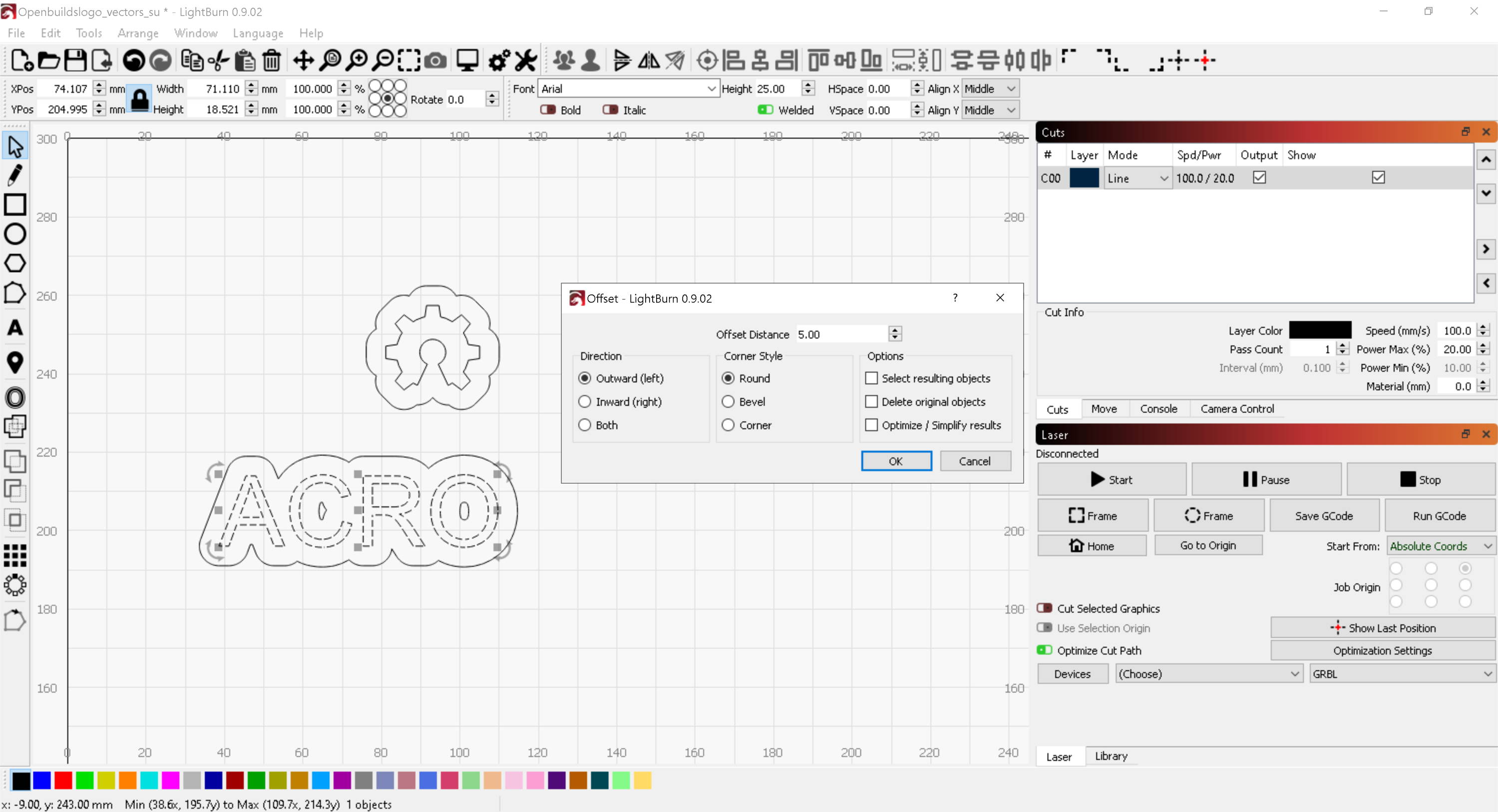Open the Align Y Middle dropdown
1498x812 pixels.
pyautogui.click(x=990, y=110)
